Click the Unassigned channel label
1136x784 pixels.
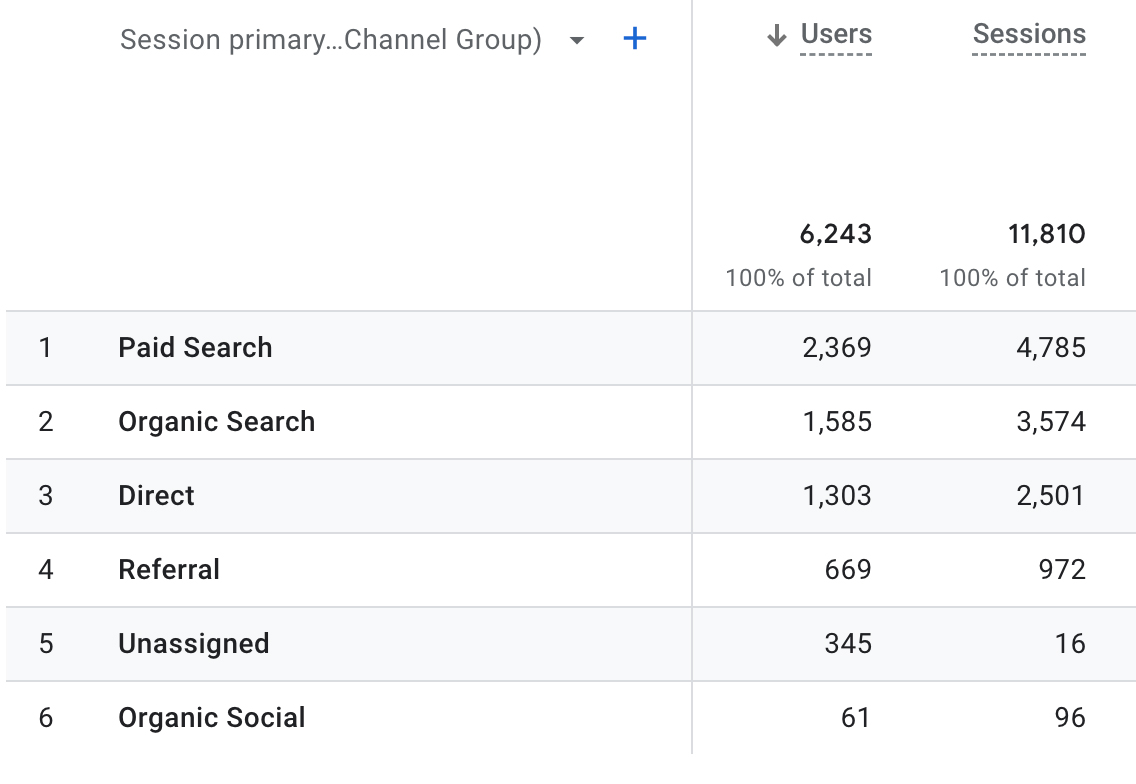193,643
